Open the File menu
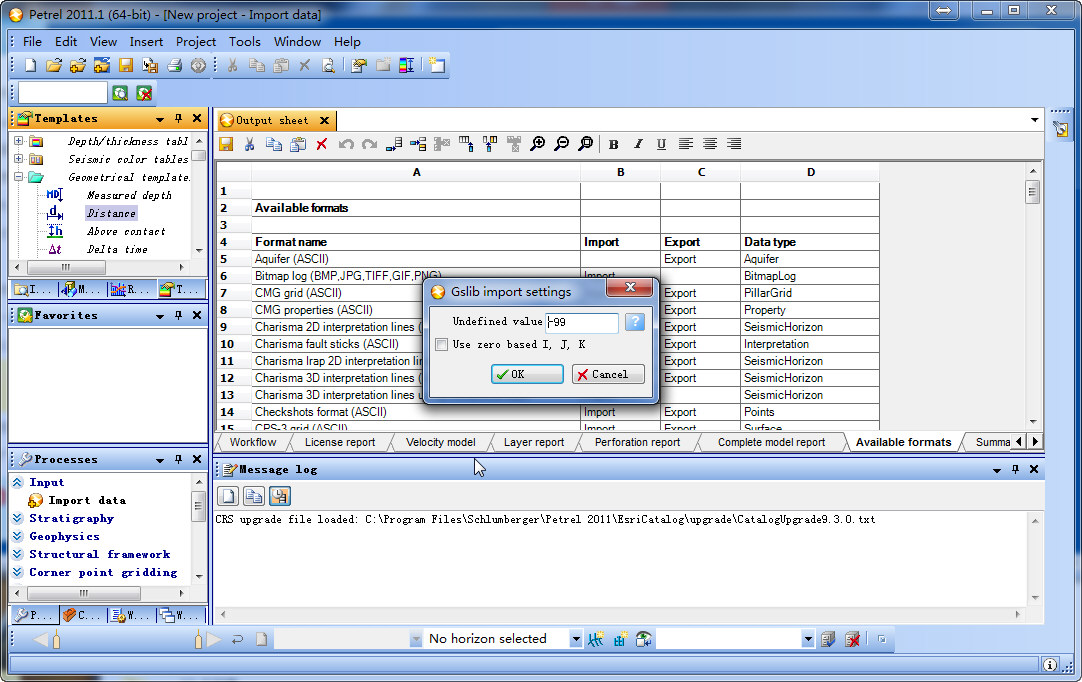The width and height of the screenshot is (1082, 682). 32,41
